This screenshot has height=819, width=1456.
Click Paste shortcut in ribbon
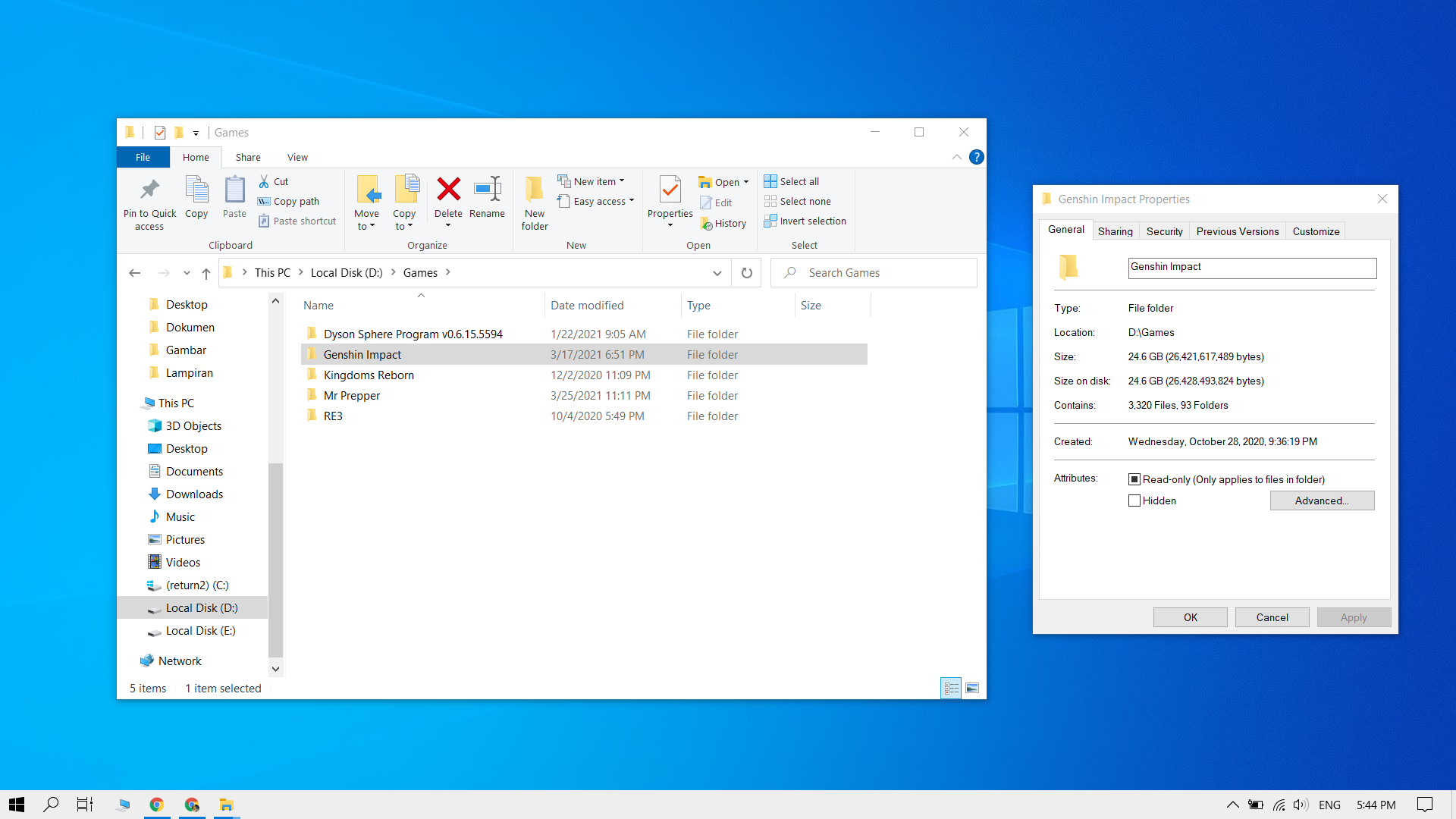coord(297,221)
